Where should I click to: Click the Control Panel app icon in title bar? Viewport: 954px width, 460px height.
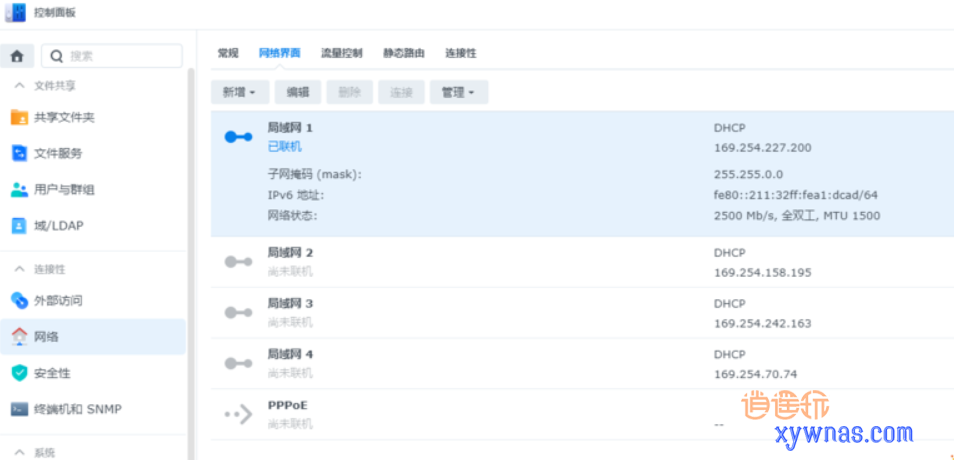click(x=15, y=12)
